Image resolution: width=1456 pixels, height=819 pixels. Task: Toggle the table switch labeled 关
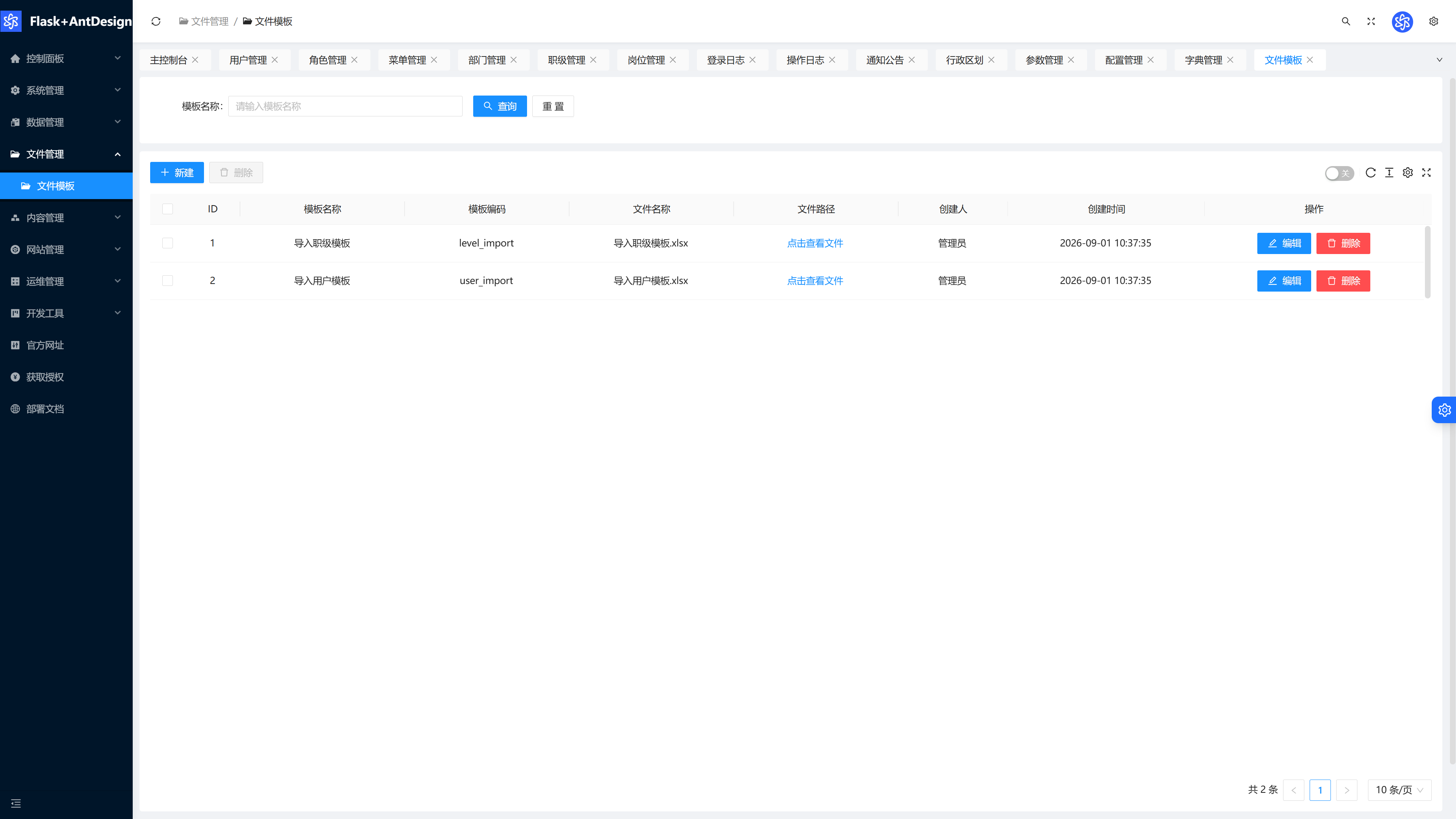click(1339, 174)
